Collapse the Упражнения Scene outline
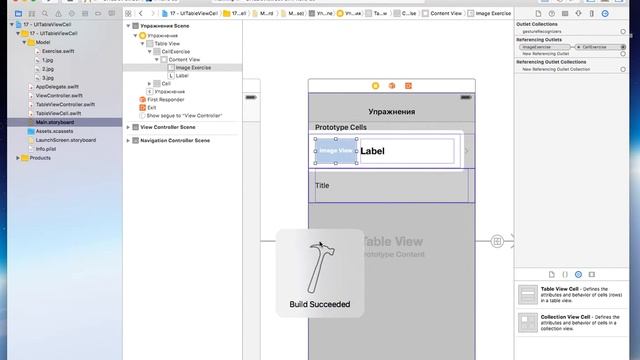 click(x=128, y=26)
